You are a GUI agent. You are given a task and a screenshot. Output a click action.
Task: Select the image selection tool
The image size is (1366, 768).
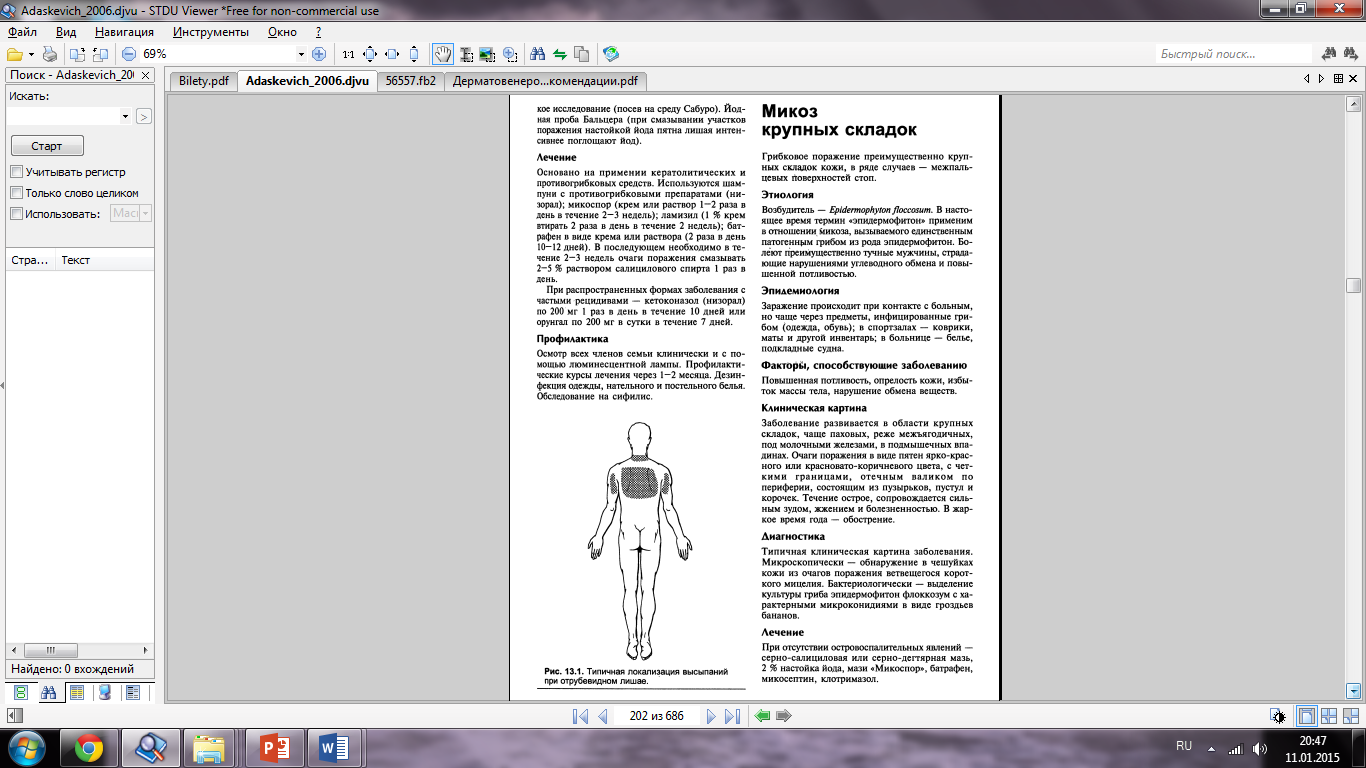pyautogui.click(x=487, y=54)
